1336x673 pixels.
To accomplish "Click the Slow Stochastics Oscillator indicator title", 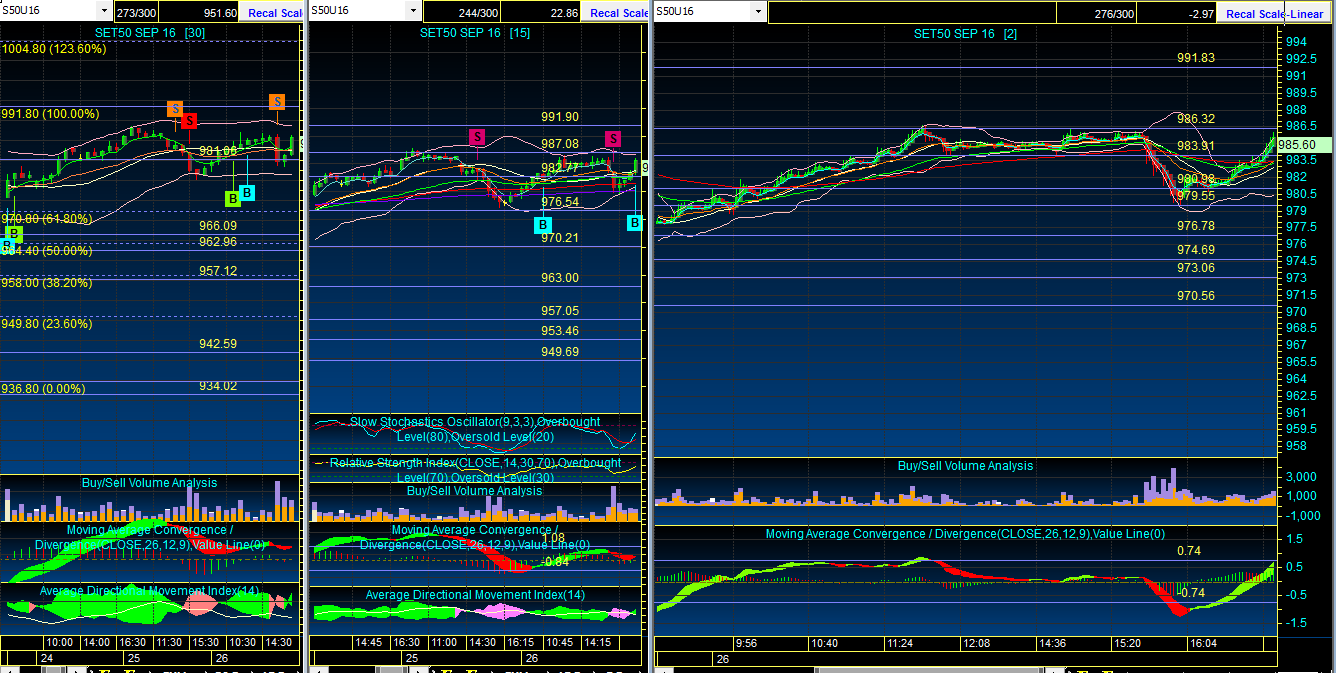I will pyautogui.click(x=475, y=430).
